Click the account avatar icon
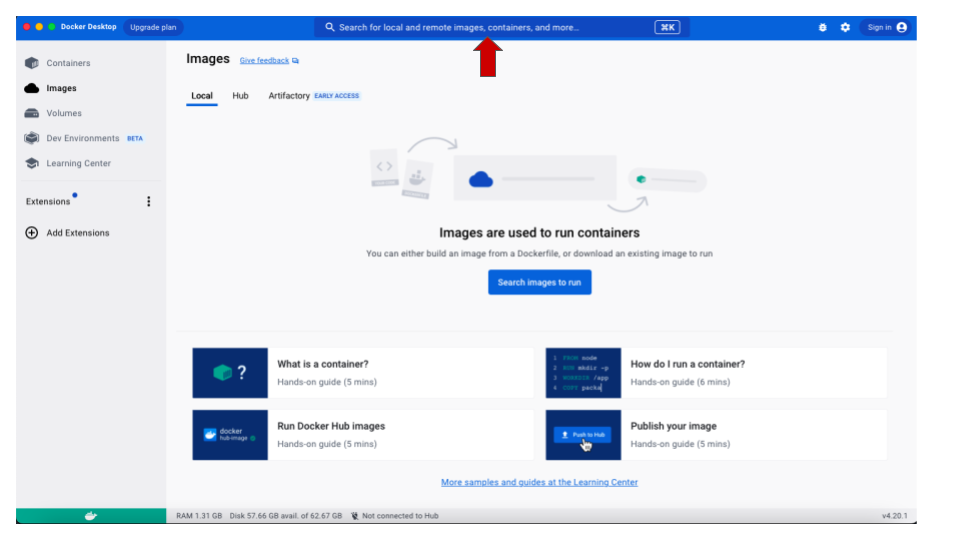Screen dimensions: 960x540 [901, 28]
